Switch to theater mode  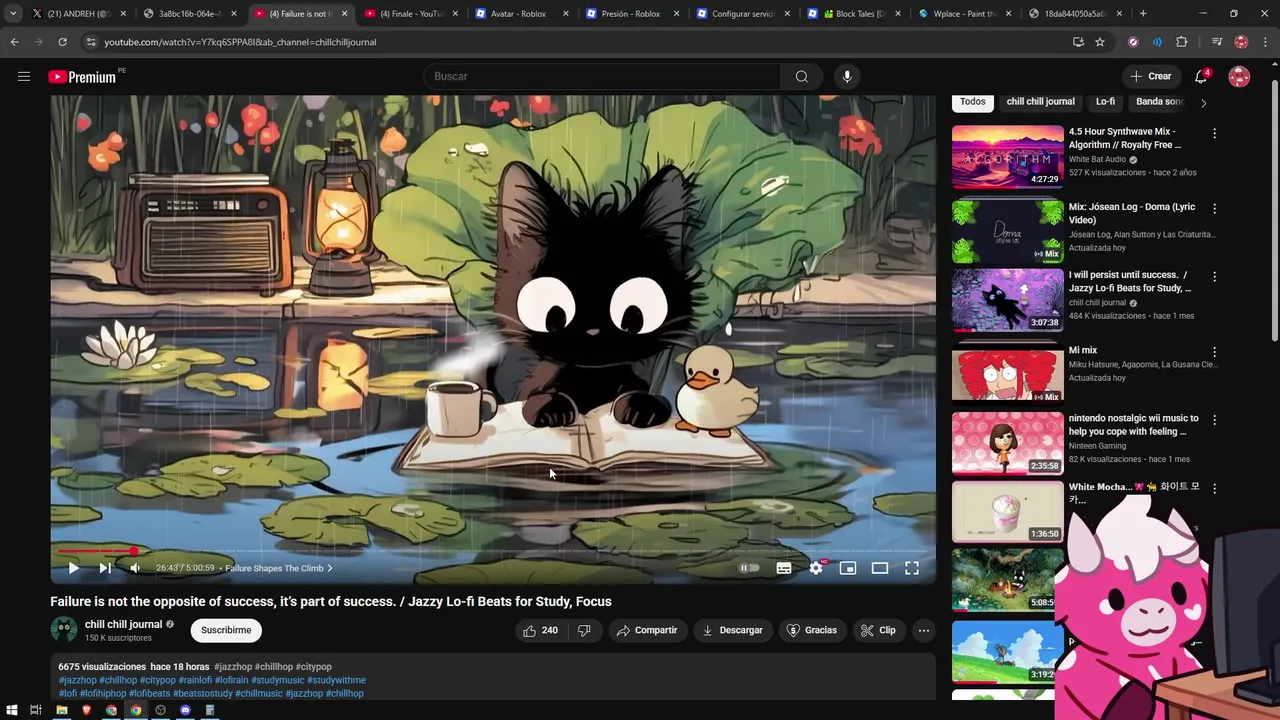tap(880, 568)
